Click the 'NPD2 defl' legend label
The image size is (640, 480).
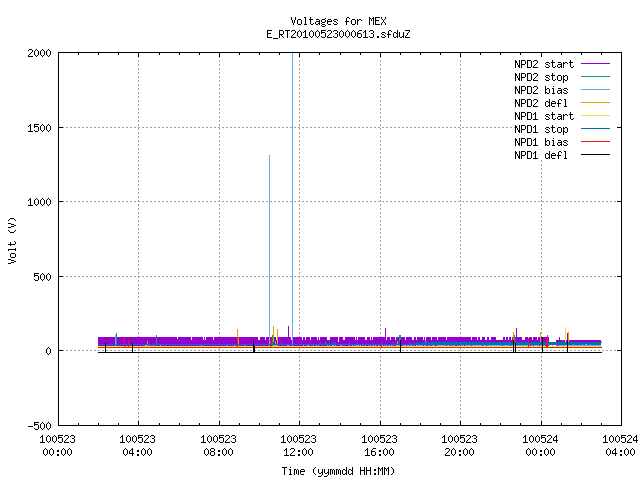pos(541,103)
